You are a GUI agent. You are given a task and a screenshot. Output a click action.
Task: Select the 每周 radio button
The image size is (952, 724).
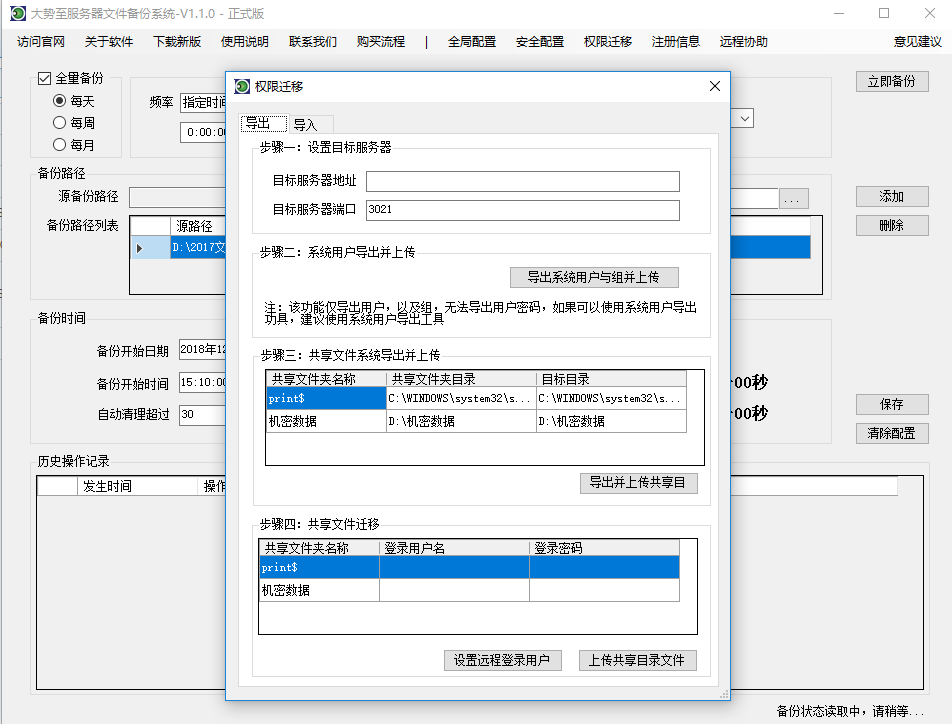coord(60,123)
